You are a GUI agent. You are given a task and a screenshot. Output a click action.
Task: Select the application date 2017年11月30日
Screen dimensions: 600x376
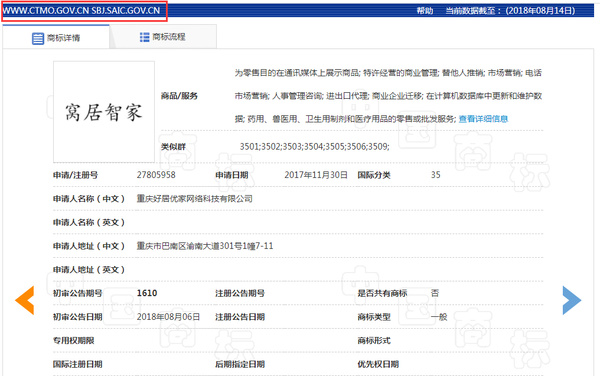(x=316, y=175)
